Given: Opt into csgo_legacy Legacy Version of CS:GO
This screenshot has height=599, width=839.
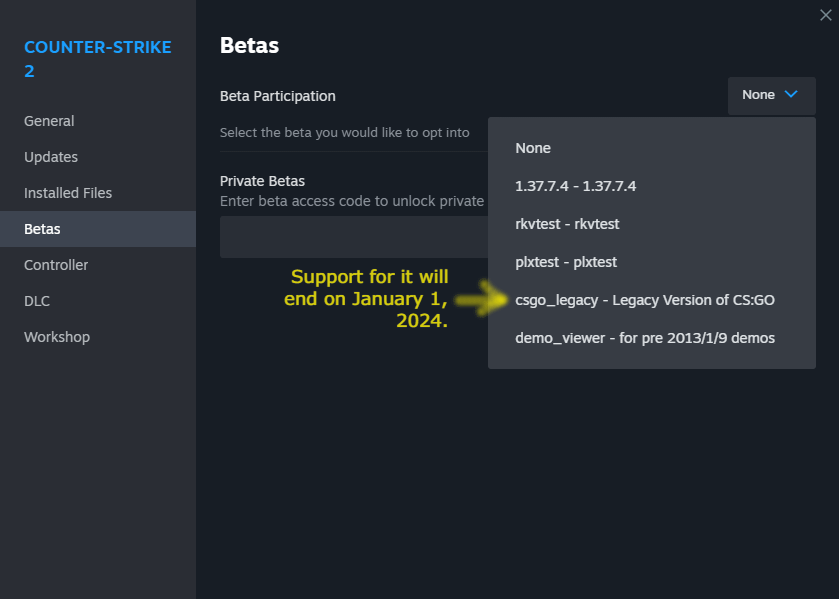Looking at the screenshot, I should [645, 300].
